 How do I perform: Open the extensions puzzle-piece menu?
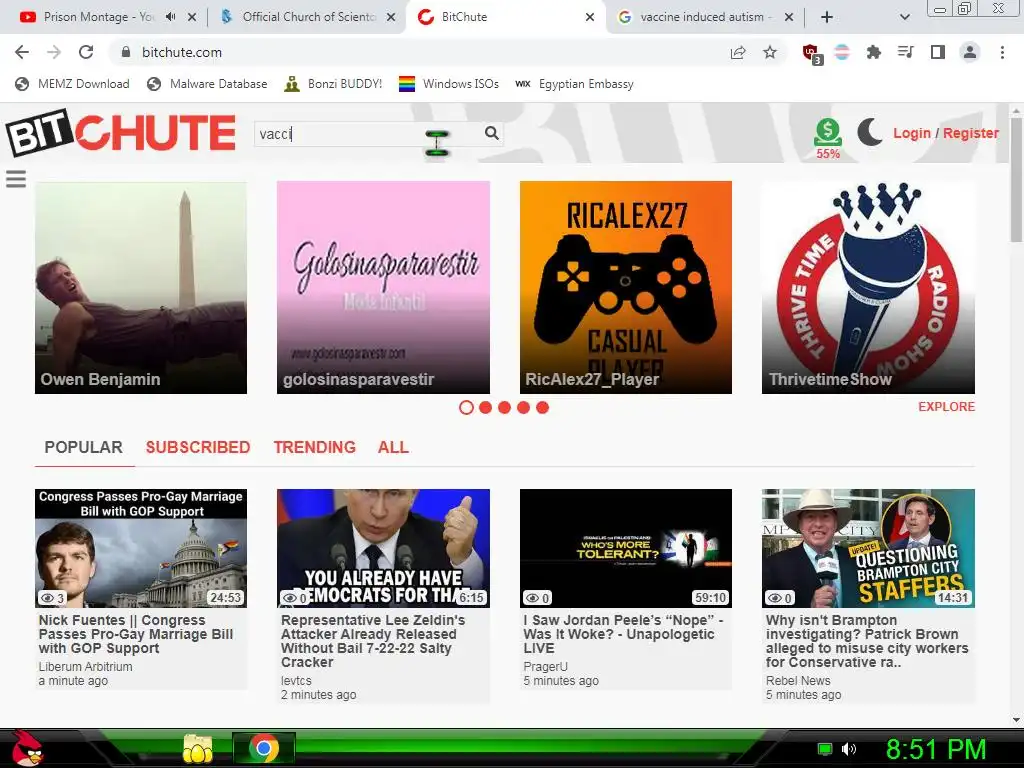(873, 52)
